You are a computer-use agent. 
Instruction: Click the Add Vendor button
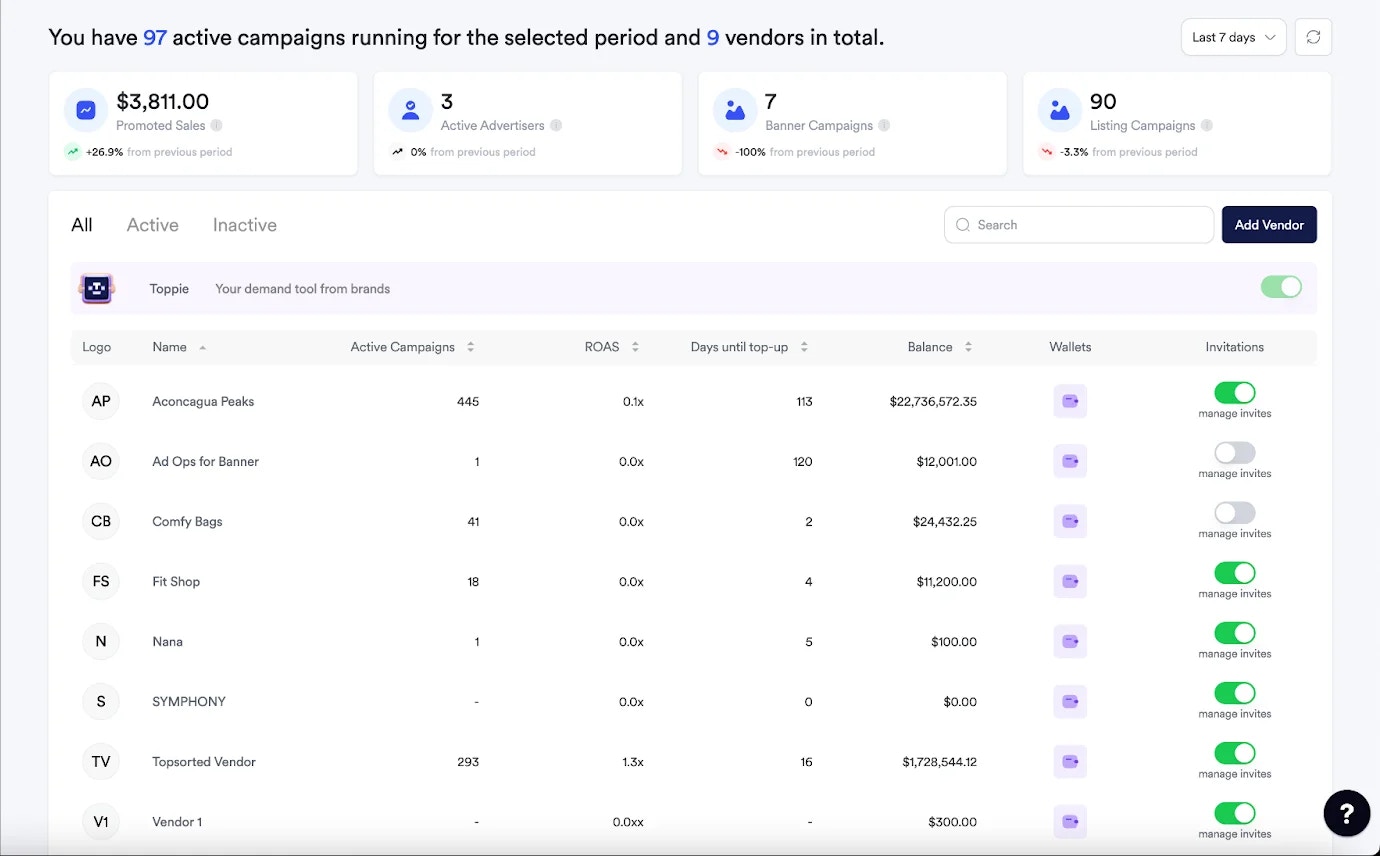pyautogui.click(x=1268, y=224)
